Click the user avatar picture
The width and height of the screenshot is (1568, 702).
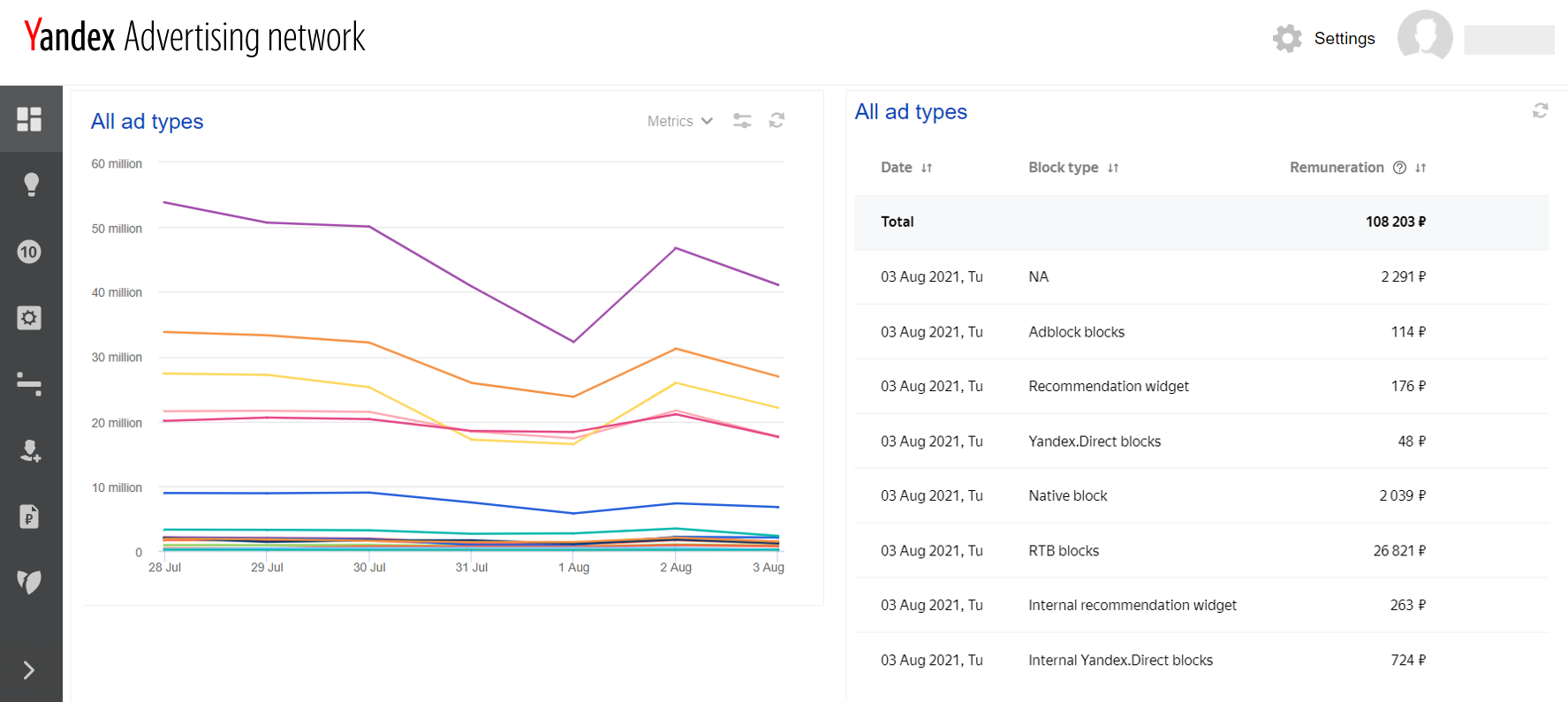click(1425, 35)
